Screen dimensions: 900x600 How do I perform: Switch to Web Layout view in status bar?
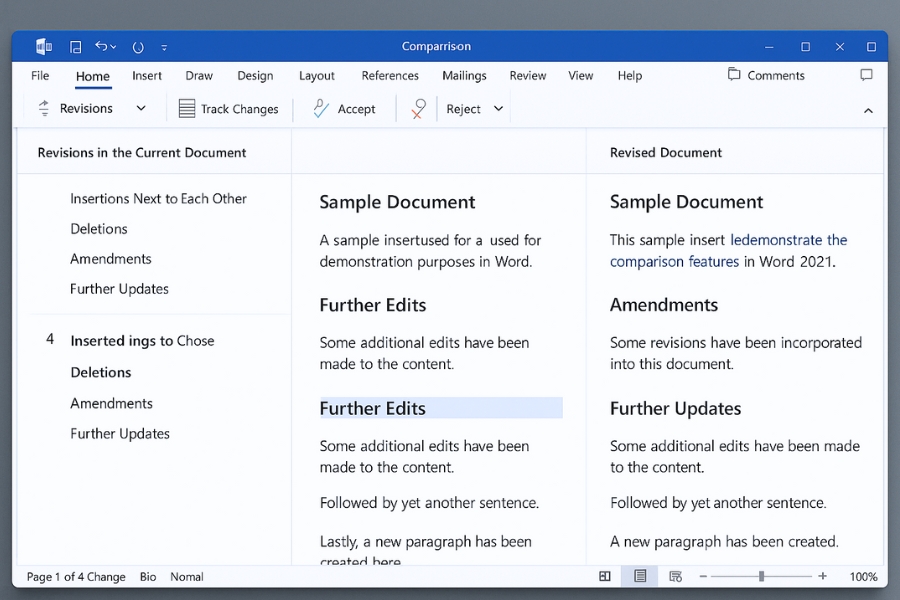(x=675, y=576)
